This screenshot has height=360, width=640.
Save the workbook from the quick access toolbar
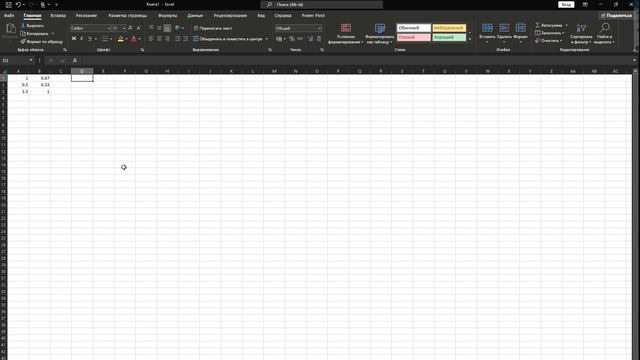(x=9, y=5)
